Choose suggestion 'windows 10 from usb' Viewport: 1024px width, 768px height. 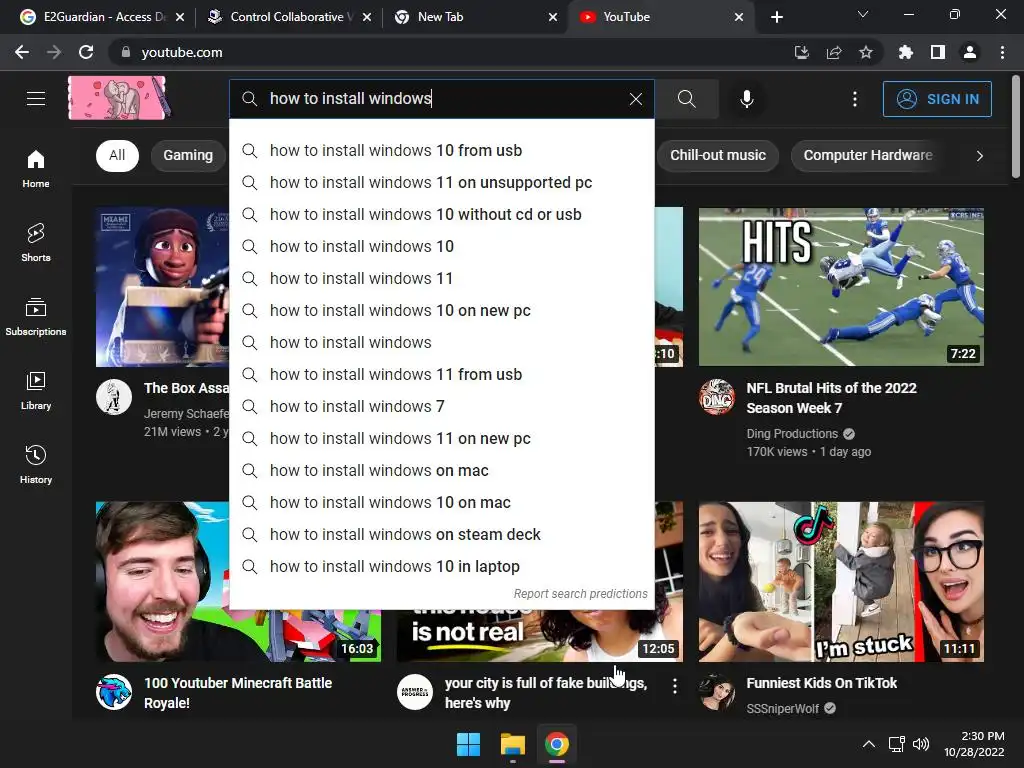click(x=441, y=150)
